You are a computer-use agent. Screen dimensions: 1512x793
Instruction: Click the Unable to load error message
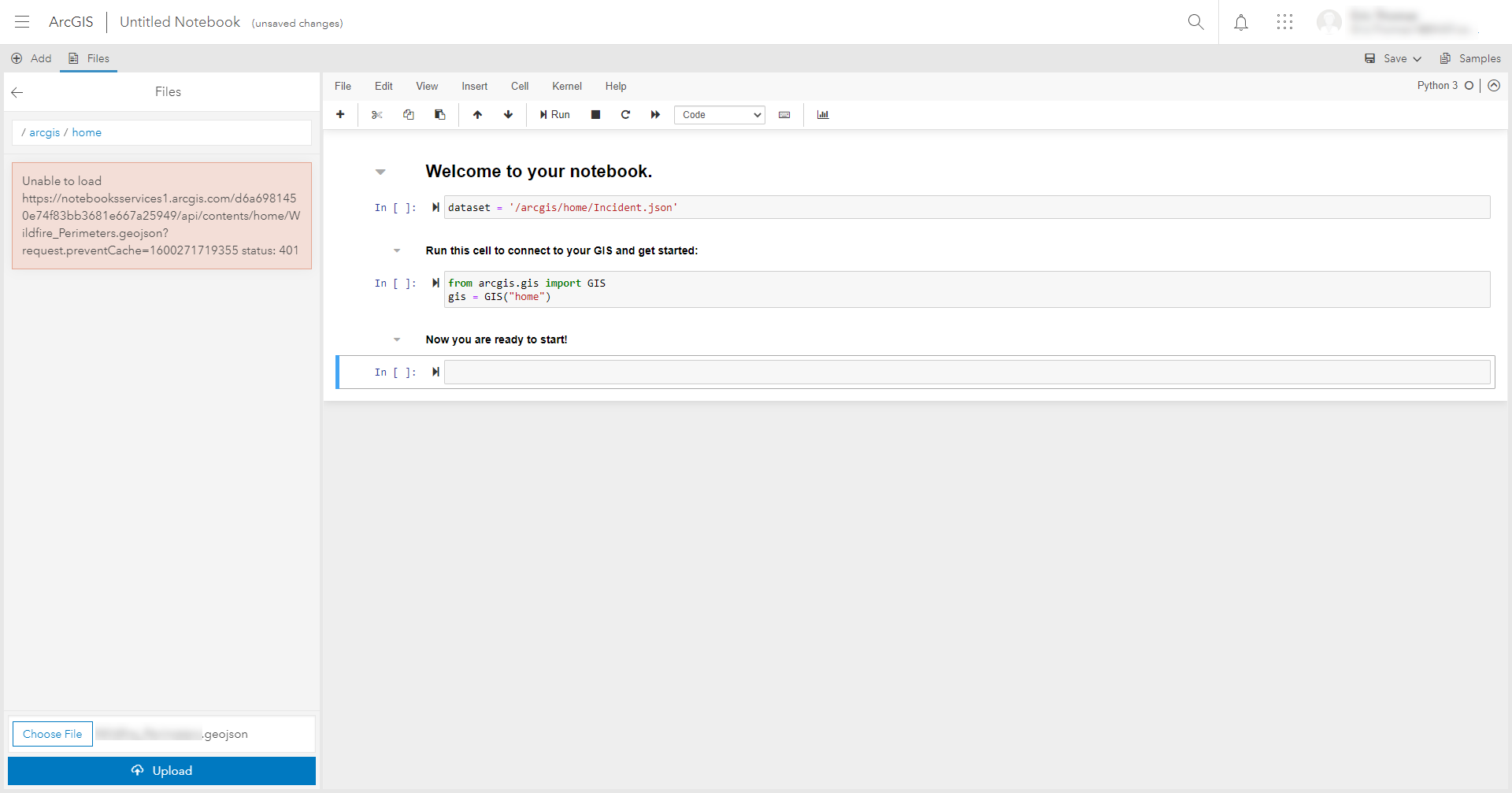tap(161, 216)
